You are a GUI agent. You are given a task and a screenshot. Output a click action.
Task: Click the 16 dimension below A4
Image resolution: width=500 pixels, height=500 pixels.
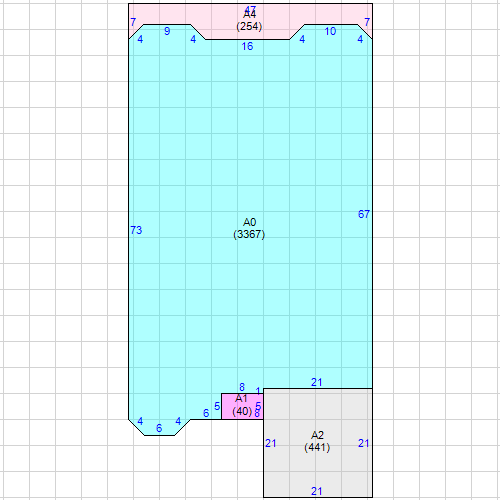pyautogui.click(x=247, y=46)
